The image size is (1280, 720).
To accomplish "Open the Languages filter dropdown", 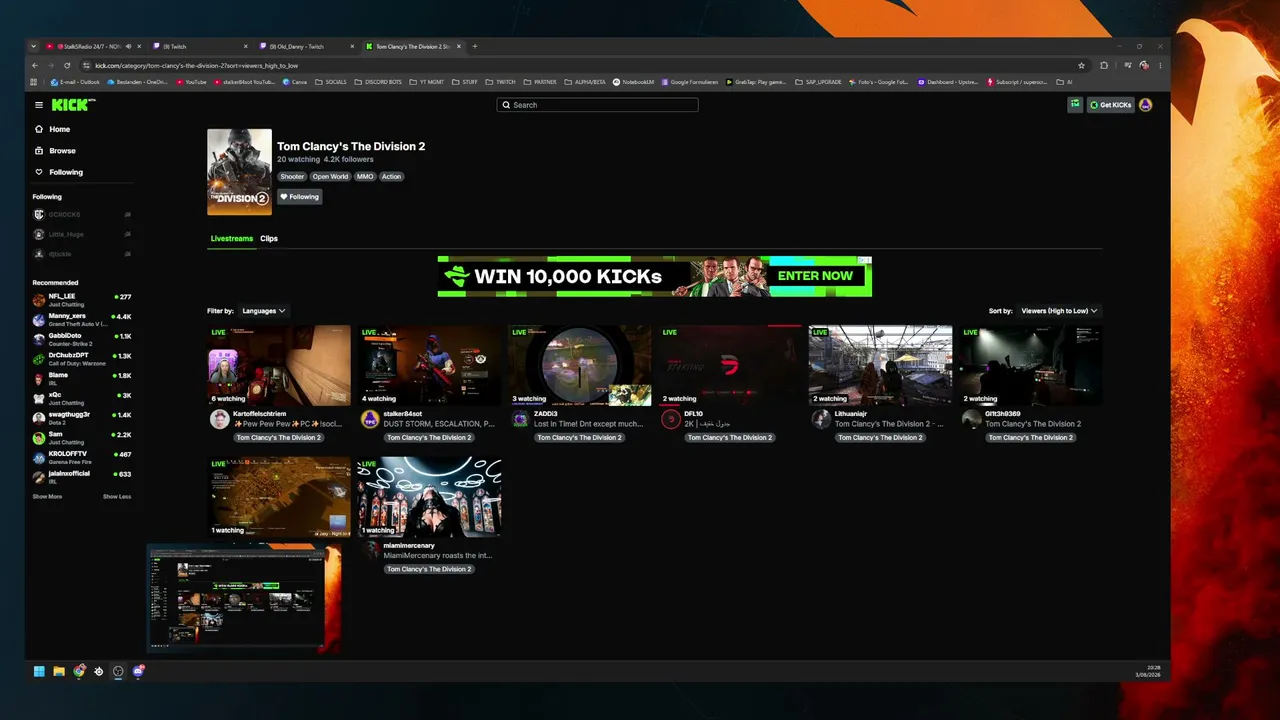I will pyautogui.click(x=264, y=311).
